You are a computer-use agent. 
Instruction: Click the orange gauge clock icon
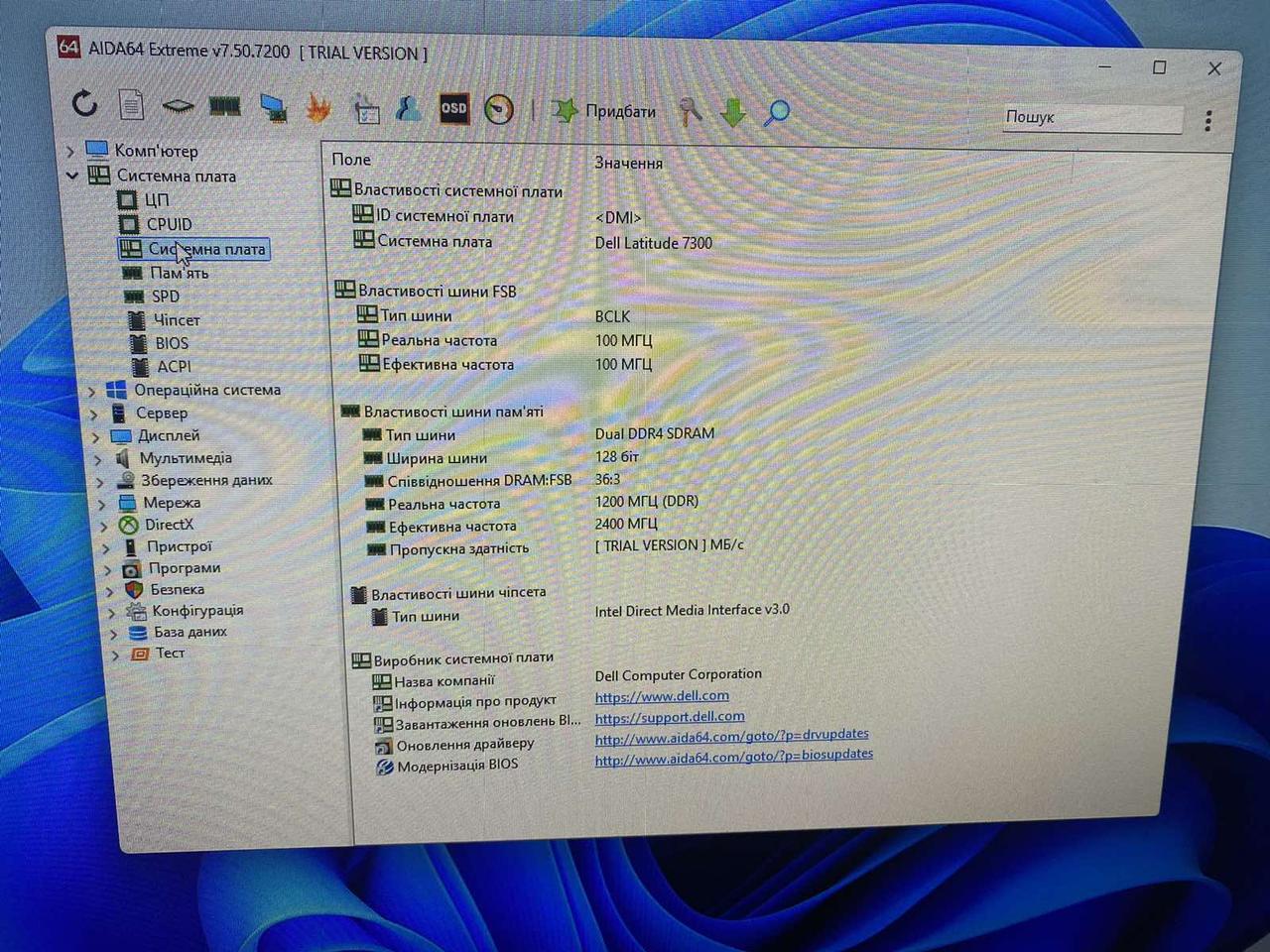point(499,109)
